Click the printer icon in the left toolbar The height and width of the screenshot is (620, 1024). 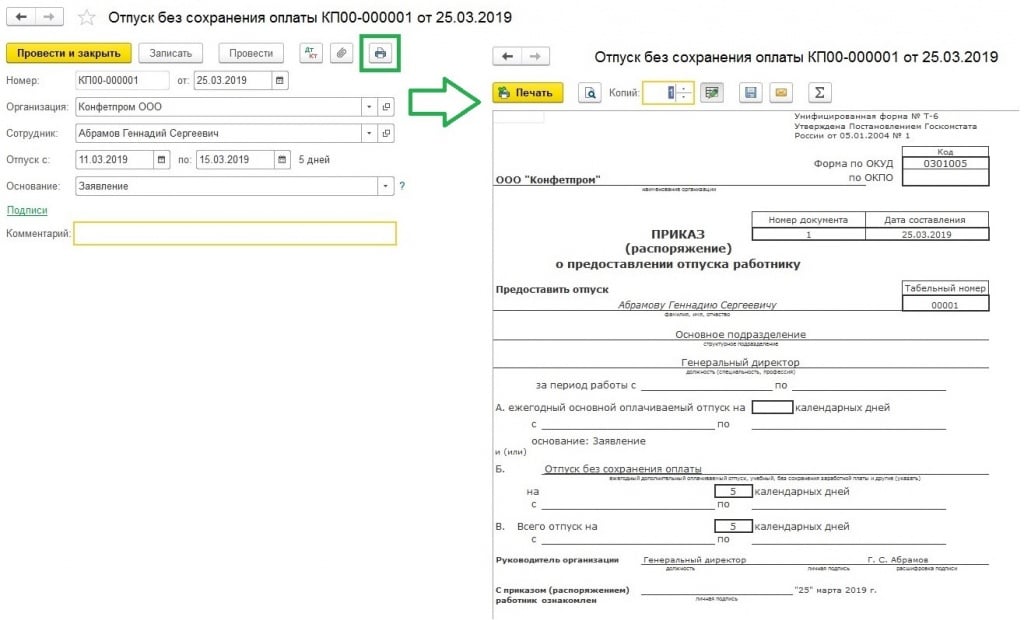(x=380, y=53)
